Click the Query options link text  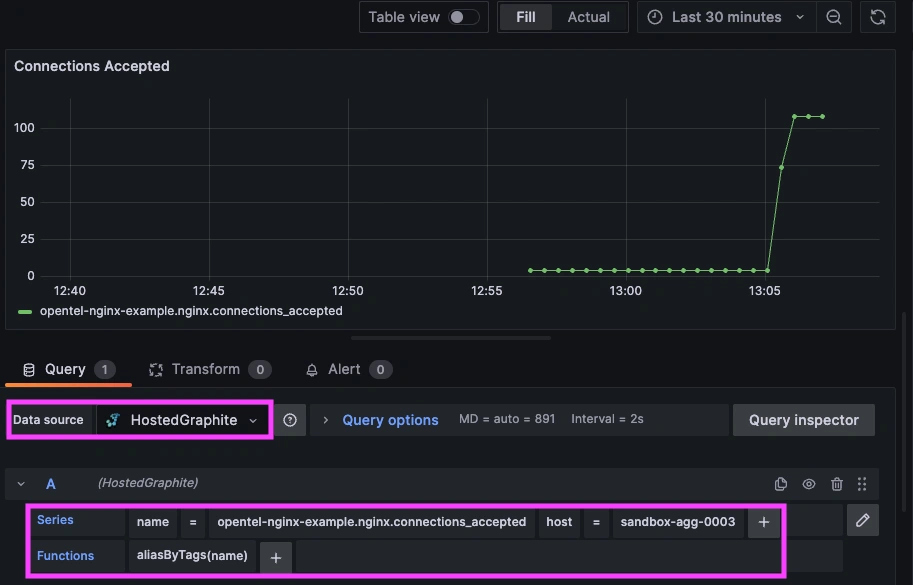[x=390, y=420]
